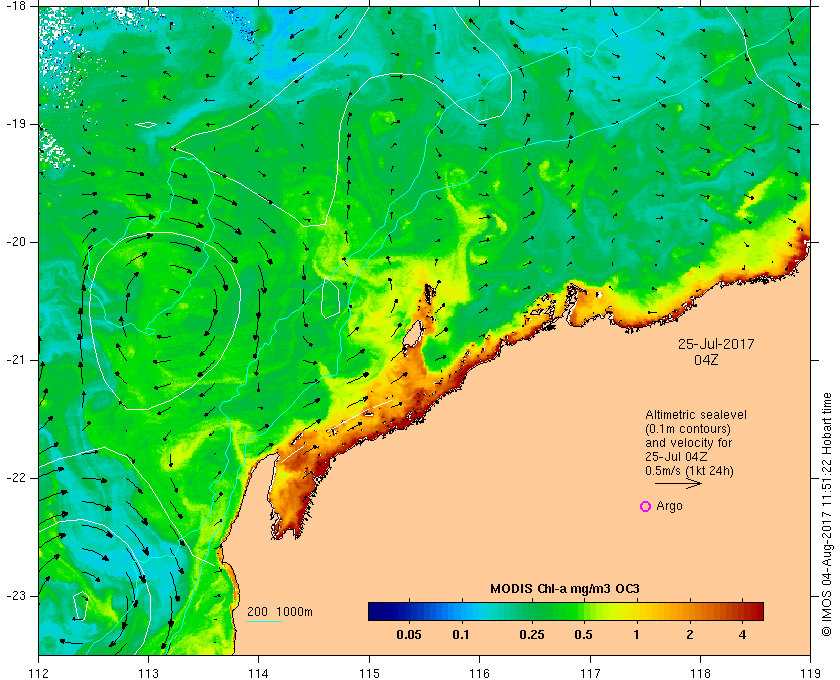Click the latitude axis label -21

coord(15,360)
